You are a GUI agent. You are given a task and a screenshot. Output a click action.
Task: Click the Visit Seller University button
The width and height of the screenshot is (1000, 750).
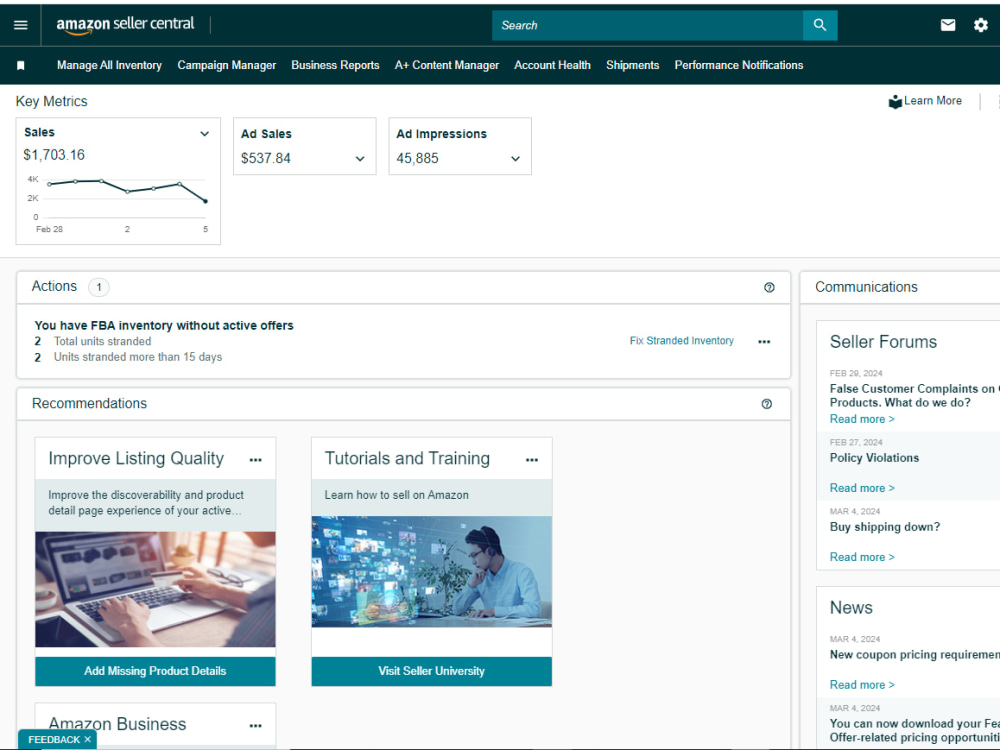click(432, 671)
